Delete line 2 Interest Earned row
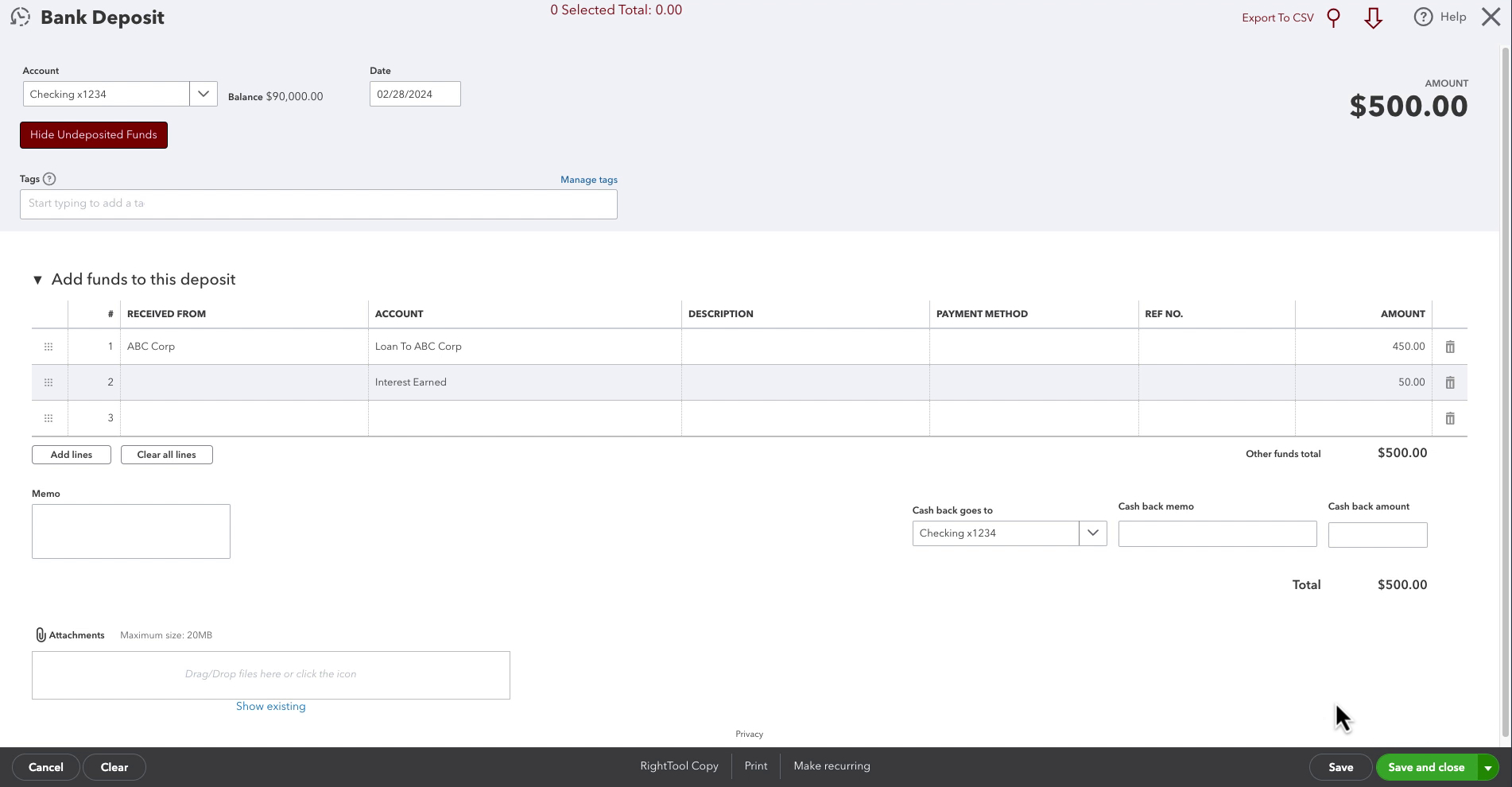The image size is (1512, 787). 1450,382
